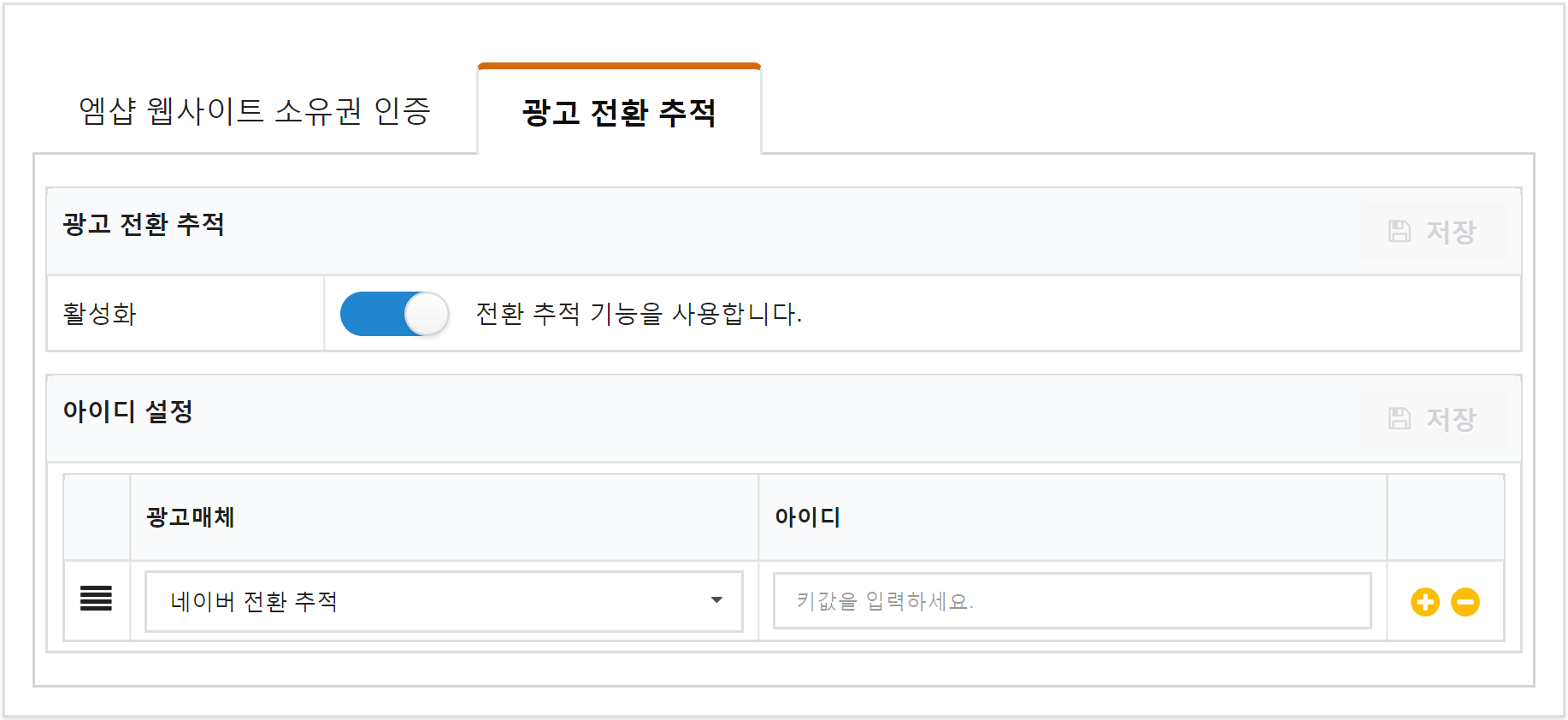Click the 광고매체 column header
The image size is (1568, 720).
(190, 517)
